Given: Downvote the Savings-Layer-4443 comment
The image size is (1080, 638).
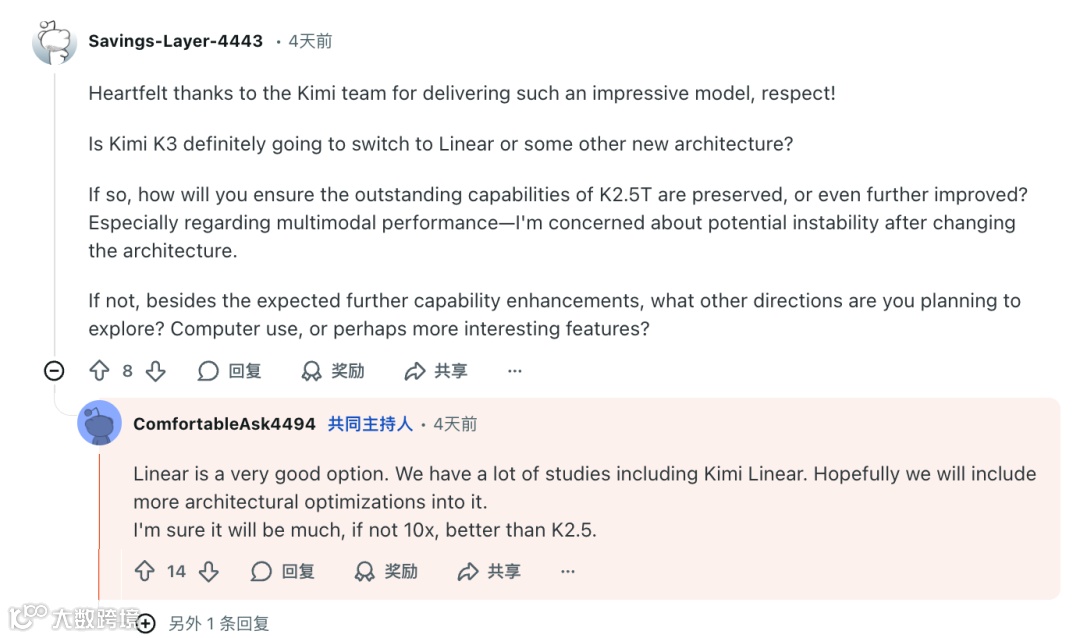Looking at the screenshot, I should [155, 371].
